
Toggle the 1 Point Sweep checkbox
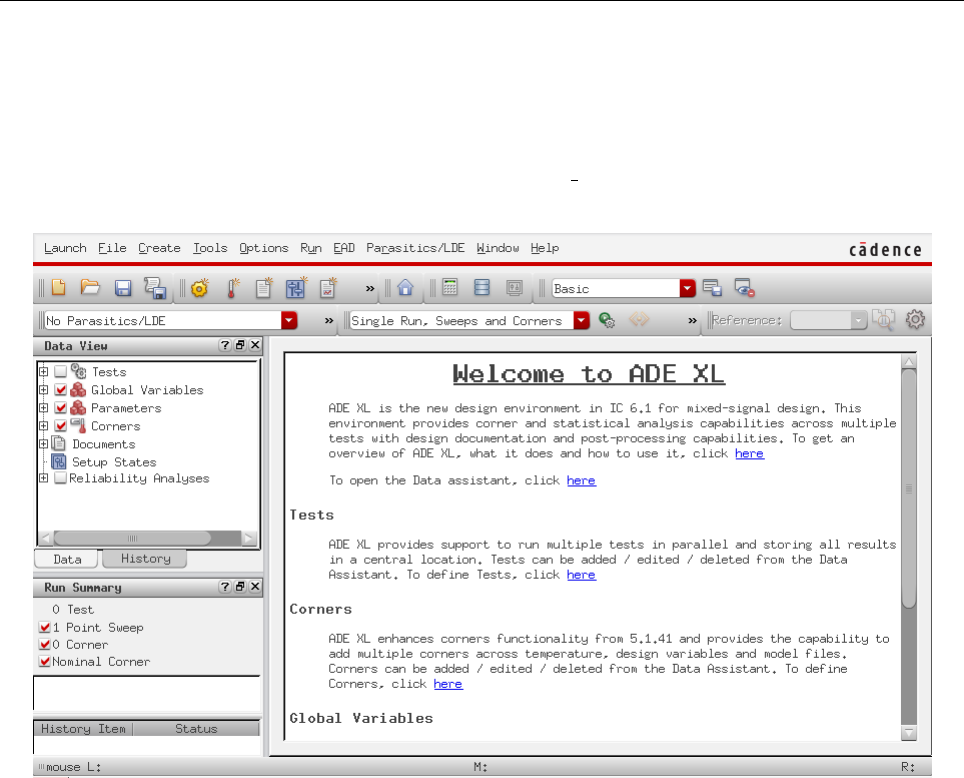click(x=44, y=627)
